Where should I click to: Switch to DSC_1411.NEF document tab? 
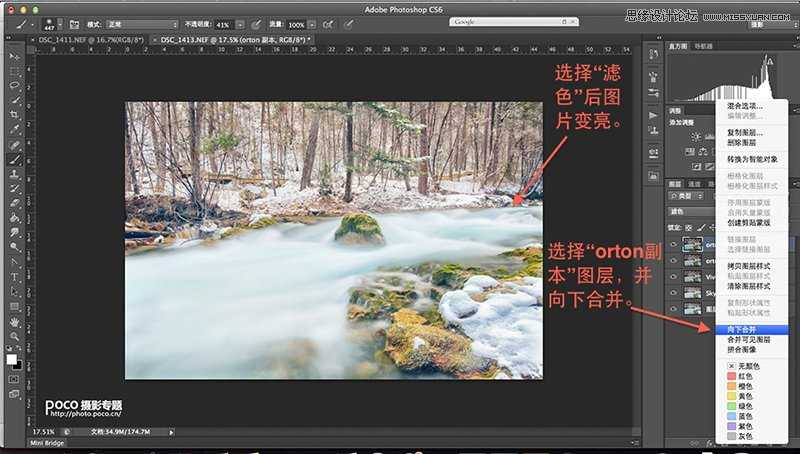point(91,39)
